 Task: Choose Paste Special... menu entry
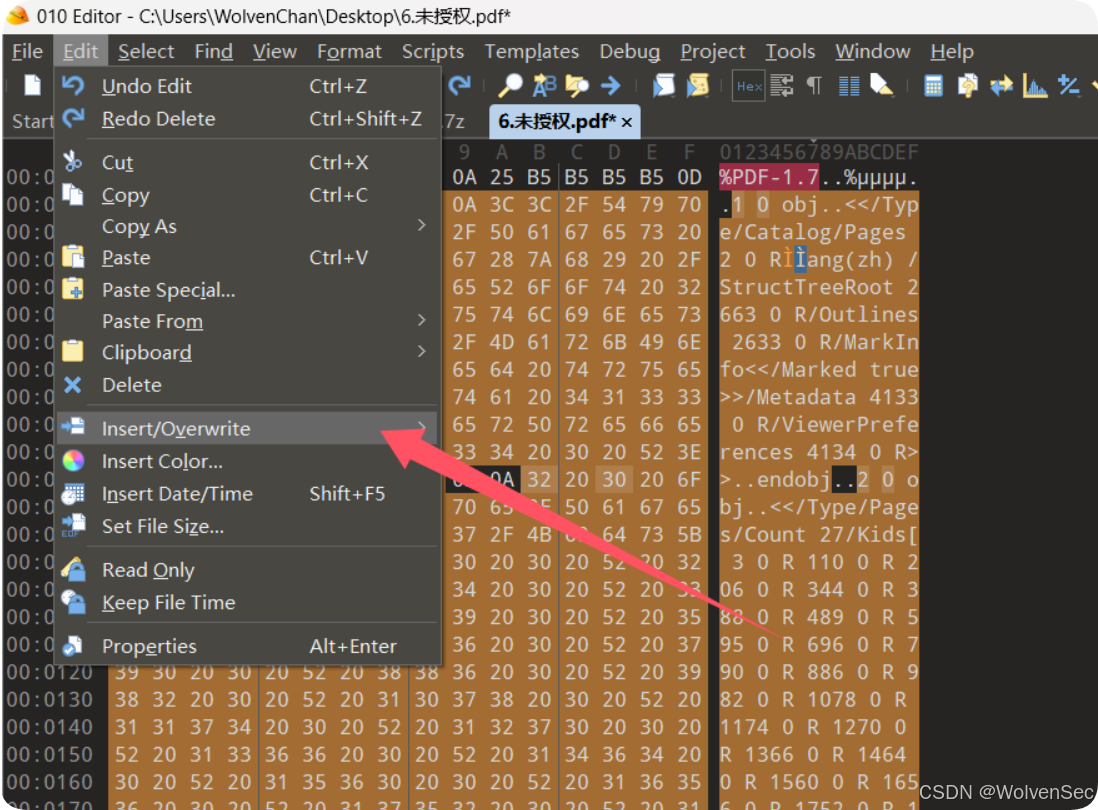[x=247, y=289]
